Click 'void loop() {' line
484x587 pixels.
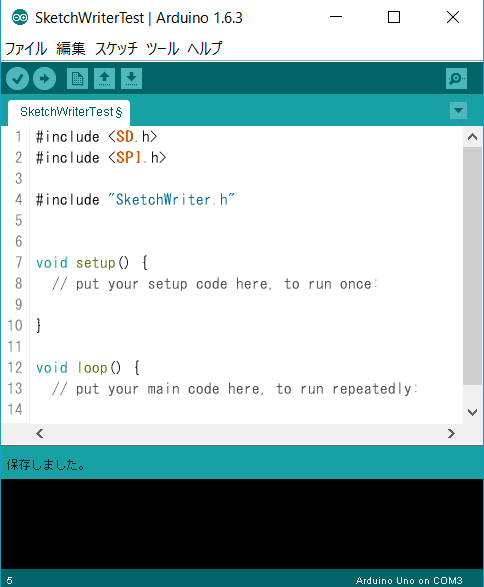88,368
